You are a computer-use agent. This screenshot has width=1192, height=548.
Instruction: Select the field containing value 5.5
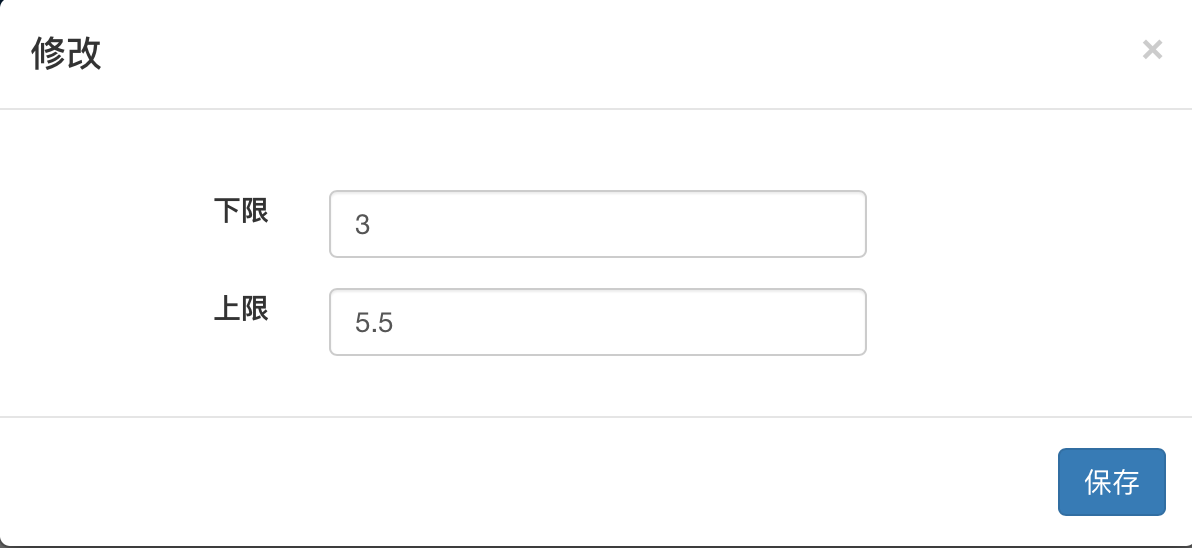click(597, 322)
